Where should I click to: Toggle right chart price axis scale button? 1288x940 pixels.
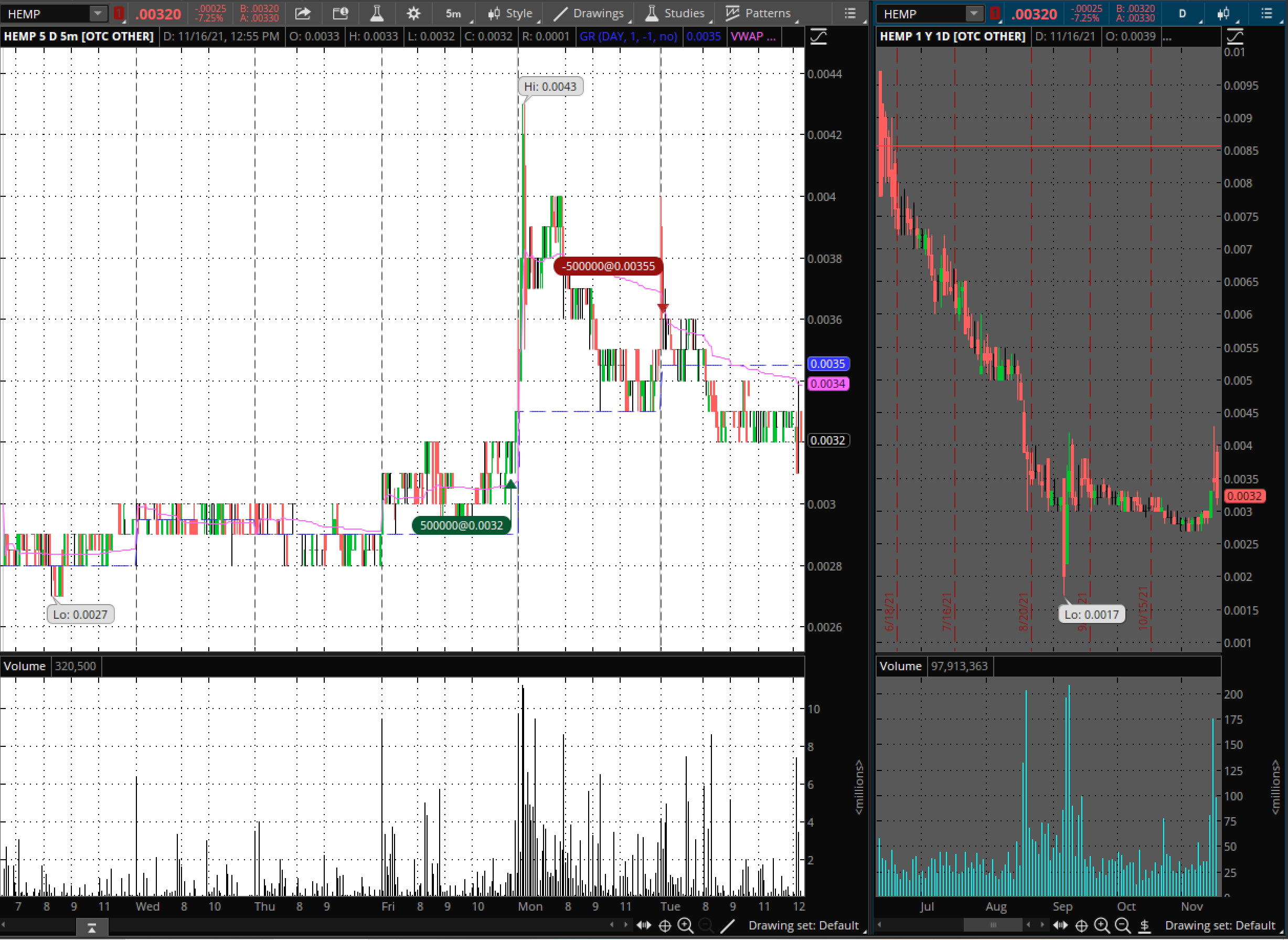(1235, 37)
